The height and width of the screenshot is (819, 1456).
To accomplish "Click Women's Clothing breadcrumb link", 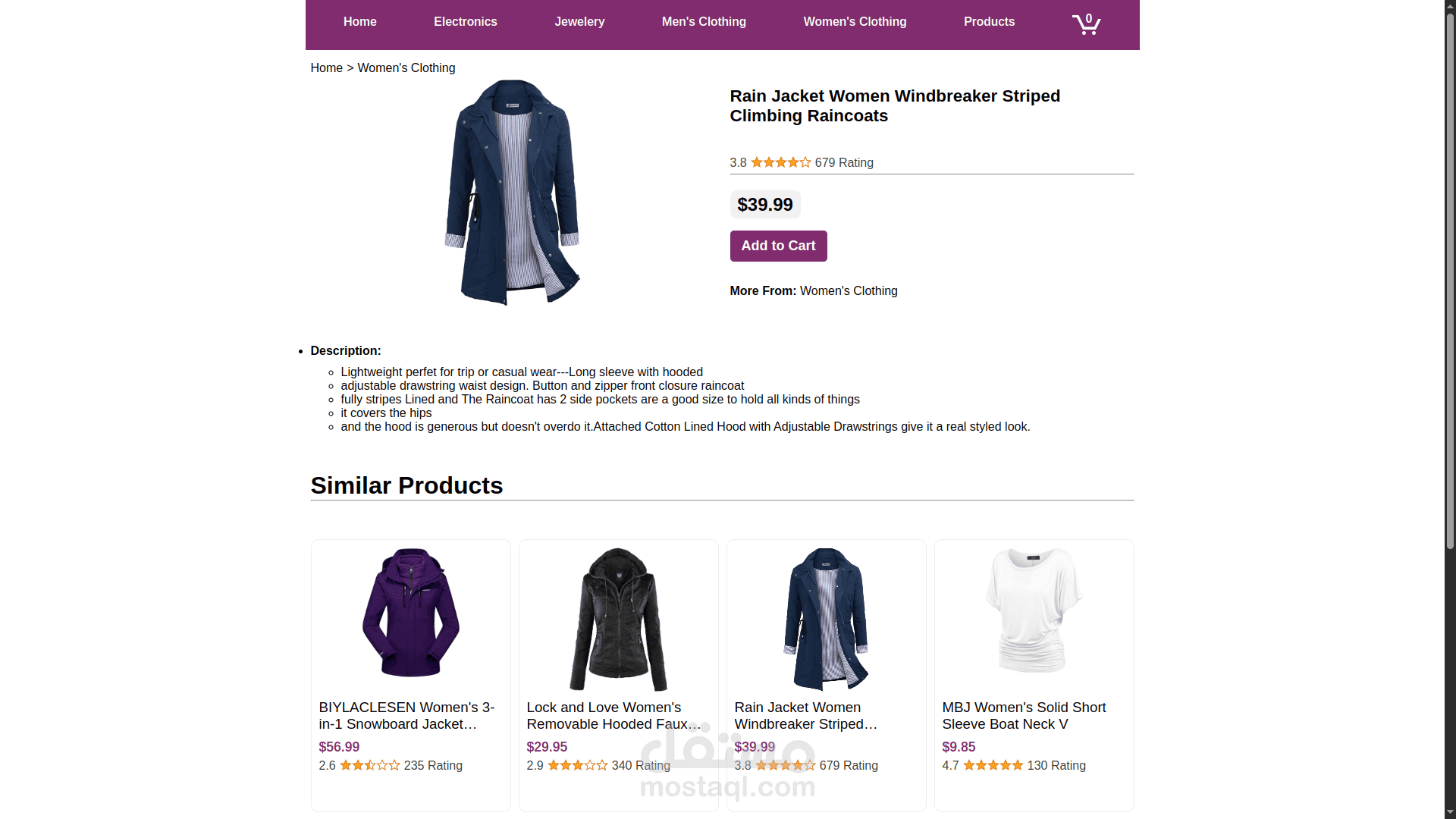I will tap(406, 68).
